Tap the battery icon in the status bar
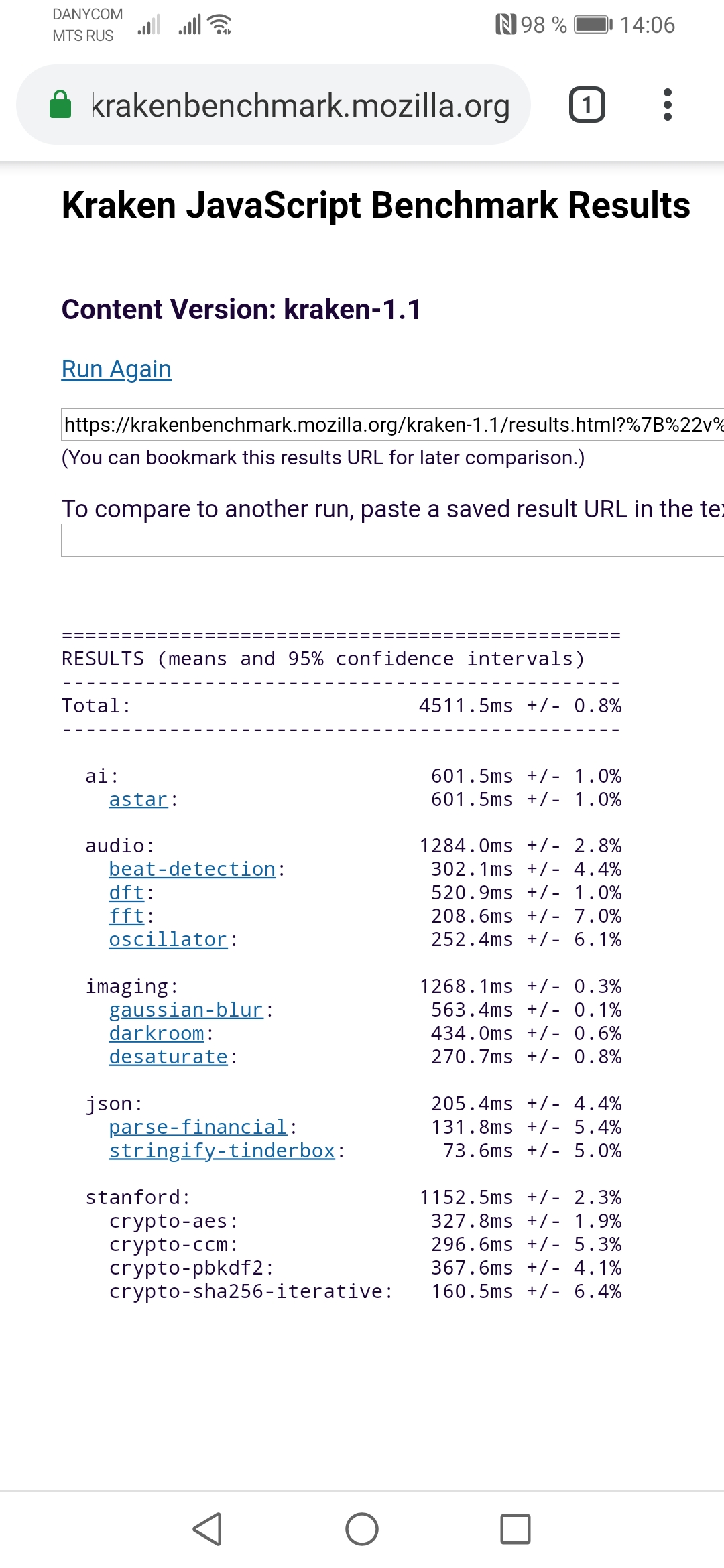The height and width of the screenshot is (1568, 724). tap(593, 25)
